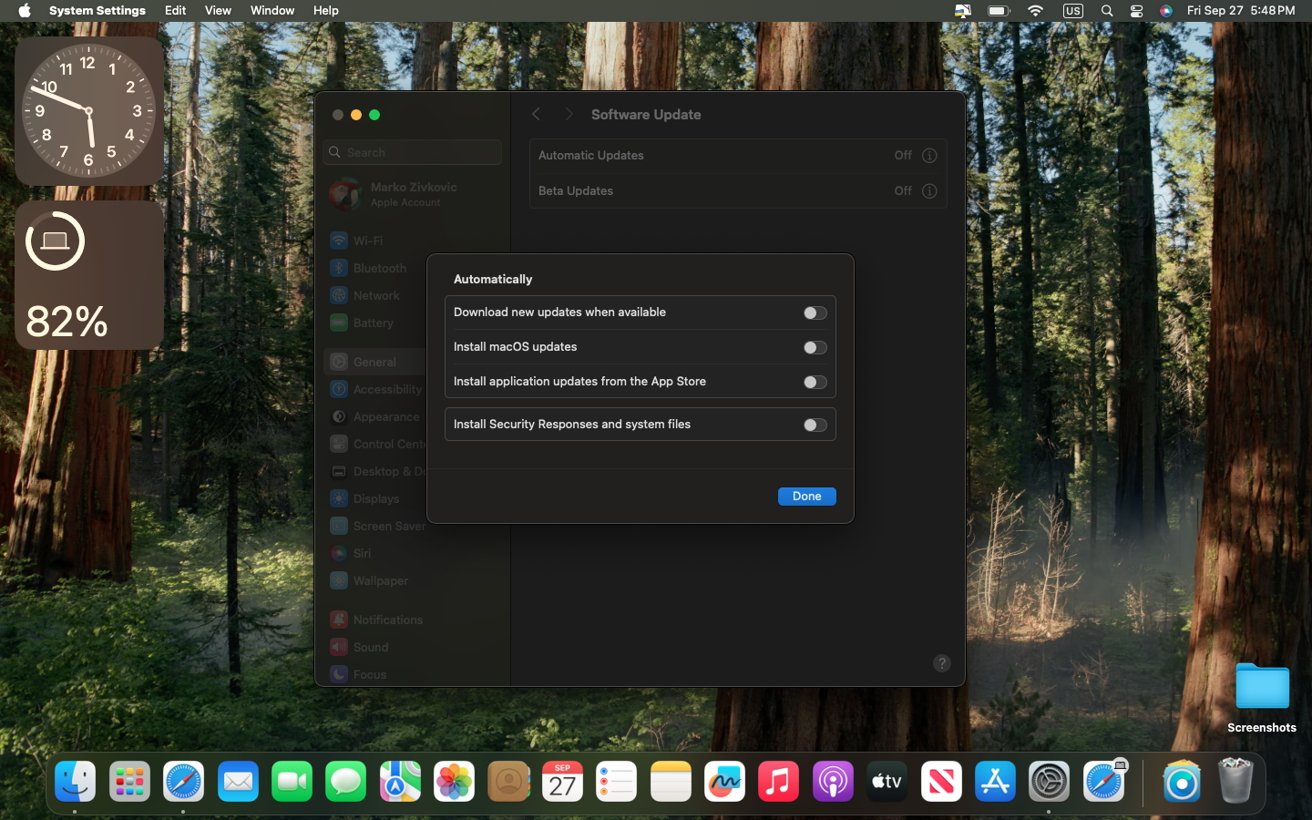
Task: Open Finder from the Dock
Action: [x=75, y=781]
